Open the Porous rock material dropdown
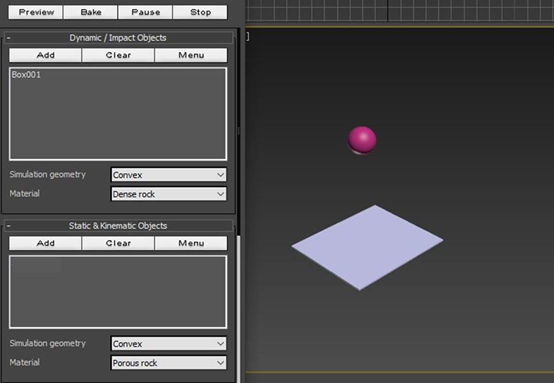This screenshot has height=383, width=554. coord(169,363)
